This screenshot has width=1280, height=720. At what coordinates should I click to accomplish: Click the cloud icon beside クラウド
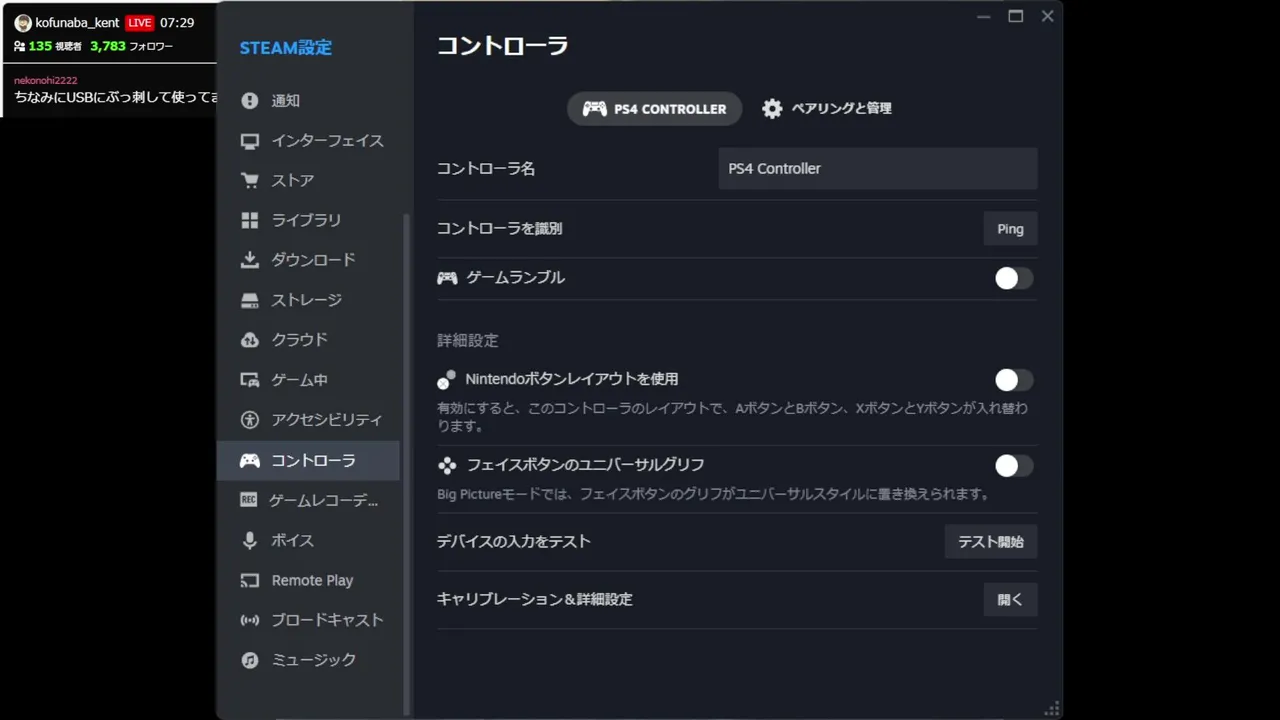[250, 340]
